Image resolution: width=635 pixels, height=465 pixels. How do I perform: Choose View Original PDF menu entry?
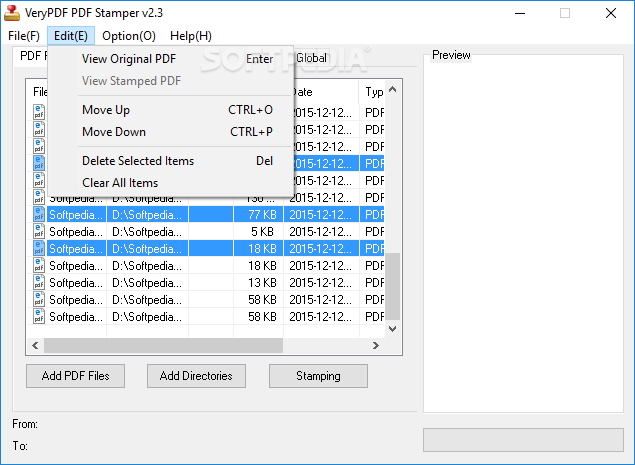[x=170, y=59]
